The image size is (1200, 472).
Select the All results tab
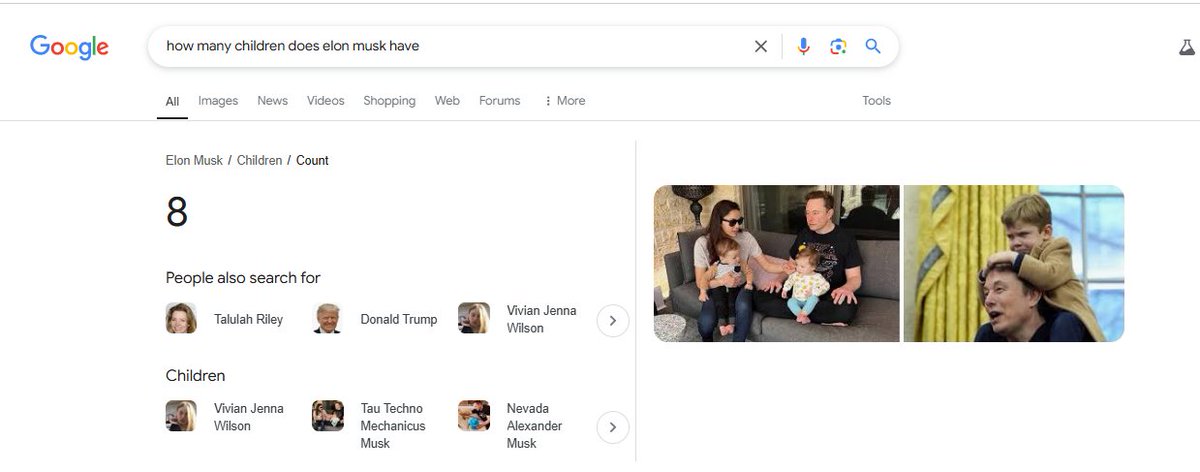coord(172,101)
